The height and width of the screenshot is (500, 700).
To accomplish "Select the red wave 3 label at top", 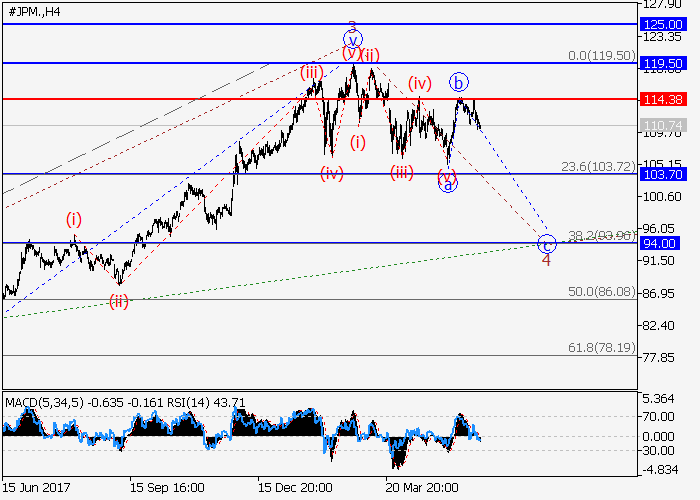I will 352,26.
